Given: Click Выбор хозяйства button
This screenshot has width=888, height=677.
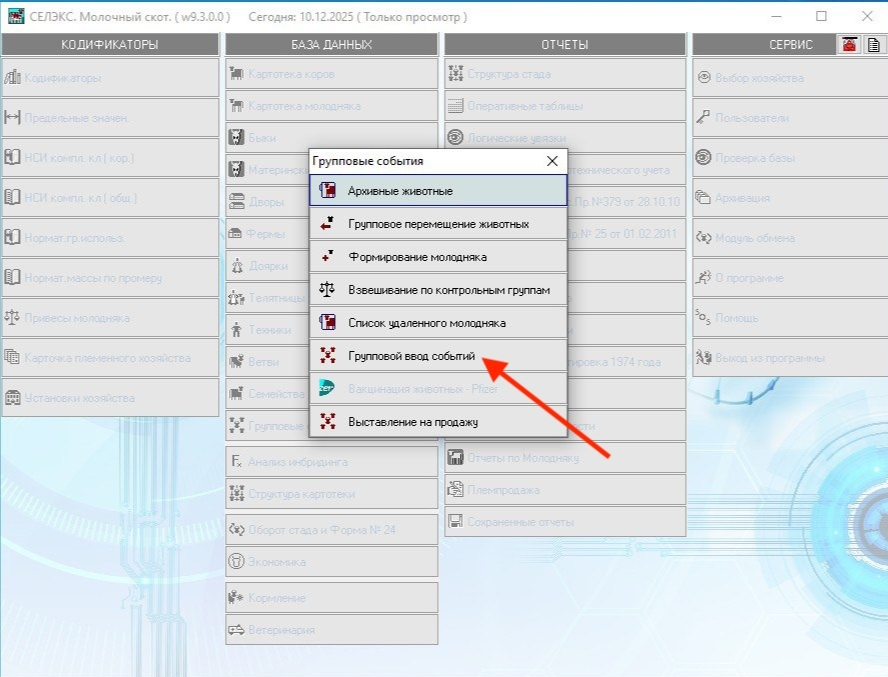Looking at the screenshot, I should tap(790, 78).
